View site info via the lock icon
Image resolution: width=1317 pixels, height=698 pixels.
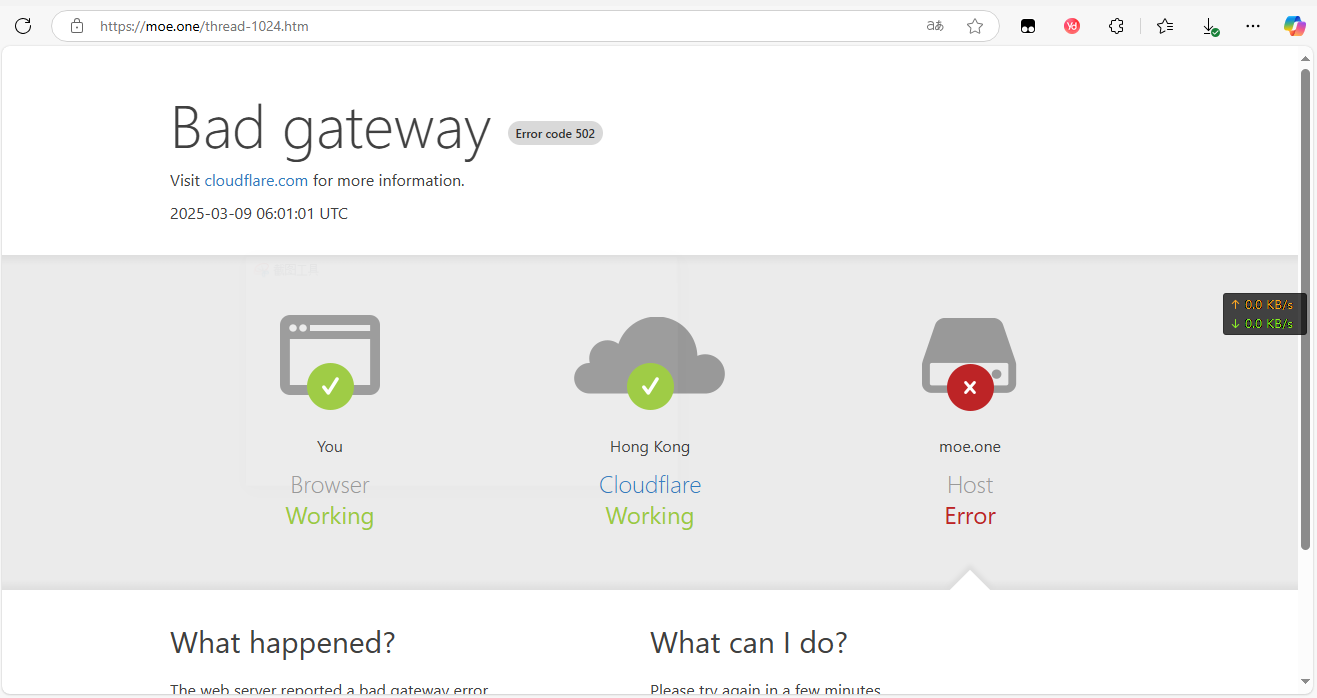[77, 26]
